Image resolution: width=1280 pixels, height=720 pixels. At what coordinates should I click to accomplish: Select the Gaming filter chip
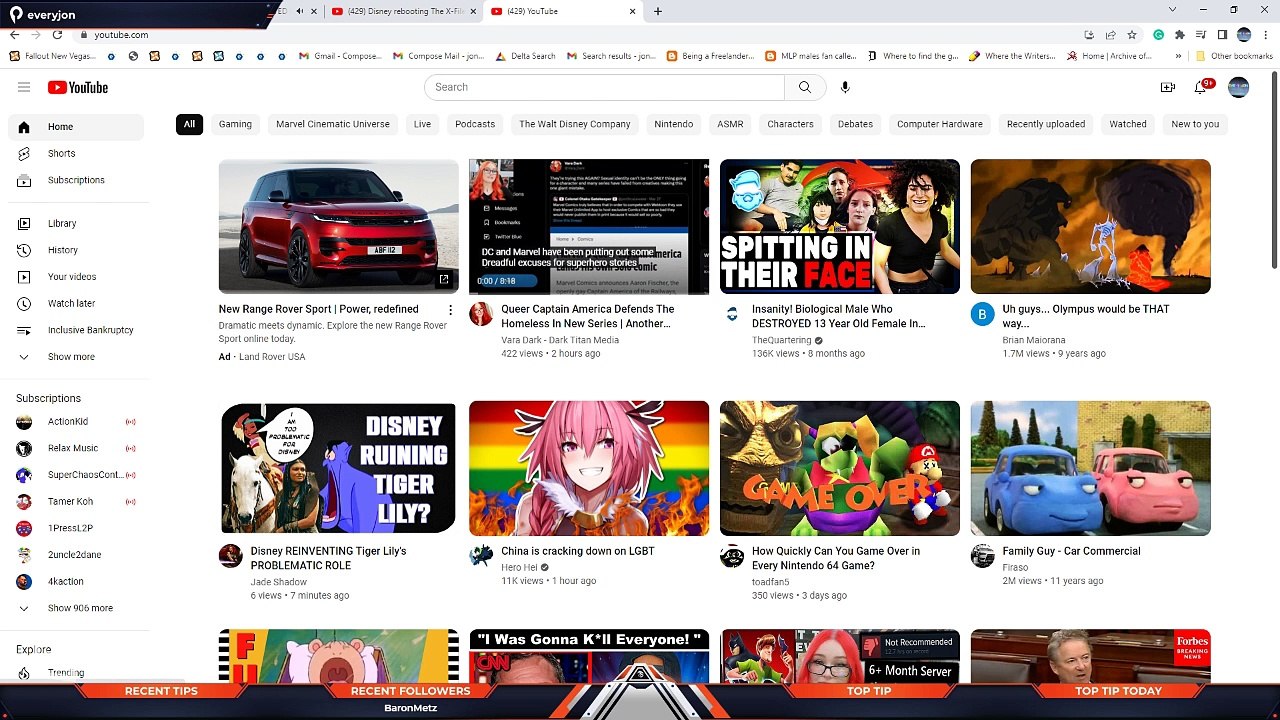click(x=235, y=124)
